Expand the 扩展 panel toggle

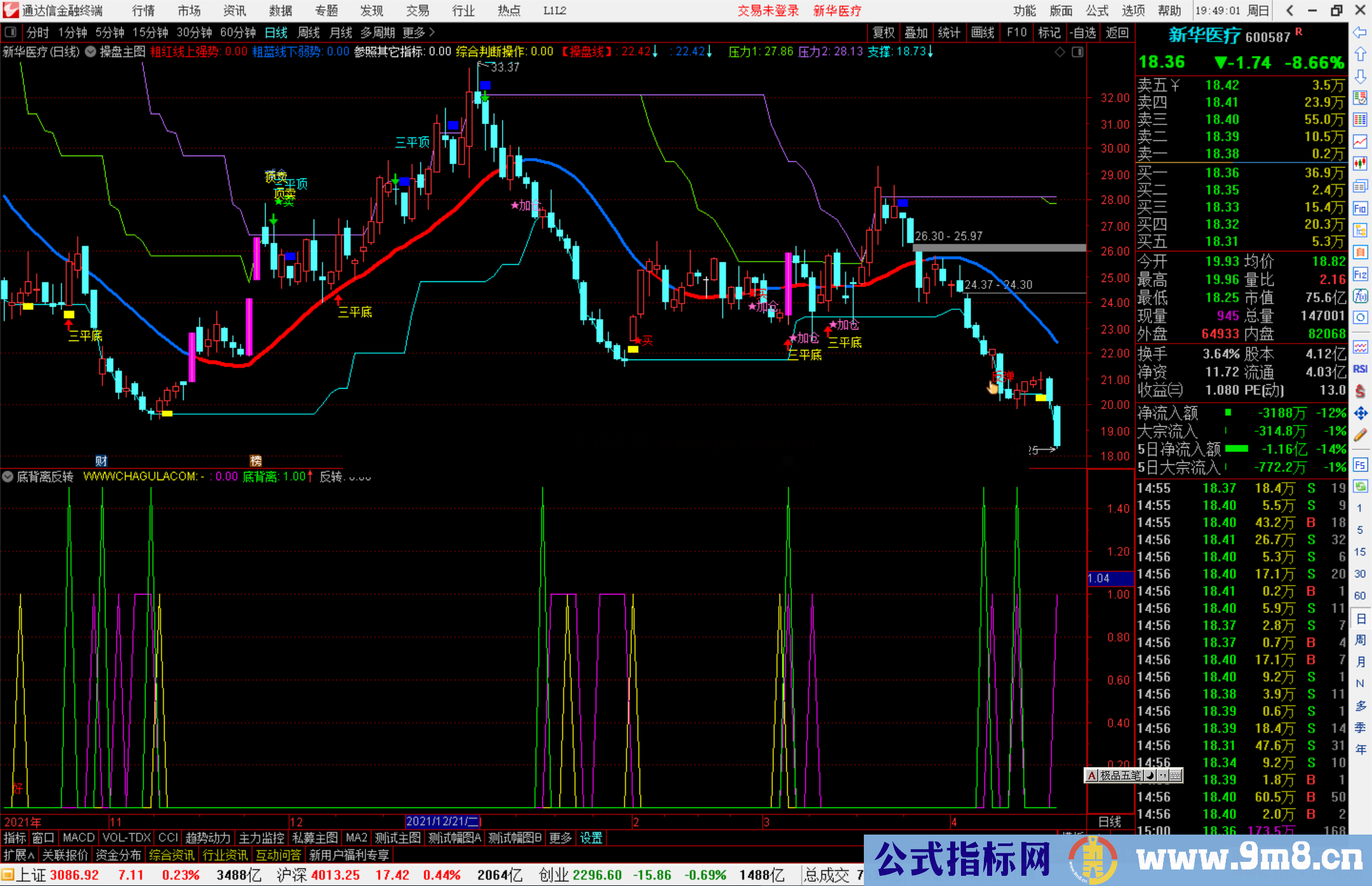point(19,855)
